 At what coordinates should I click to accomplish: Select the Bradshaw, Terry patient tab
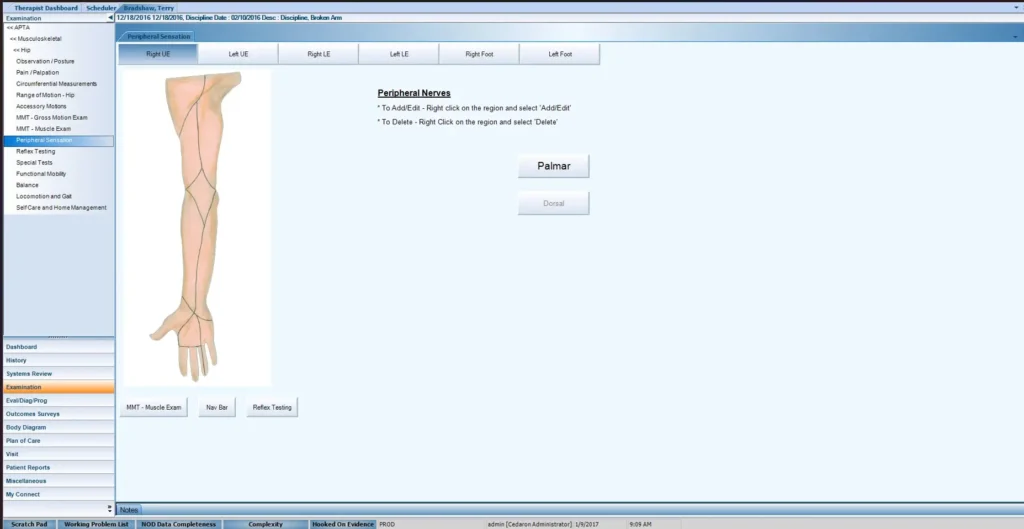pyautogui.click(x=149, y=8)
